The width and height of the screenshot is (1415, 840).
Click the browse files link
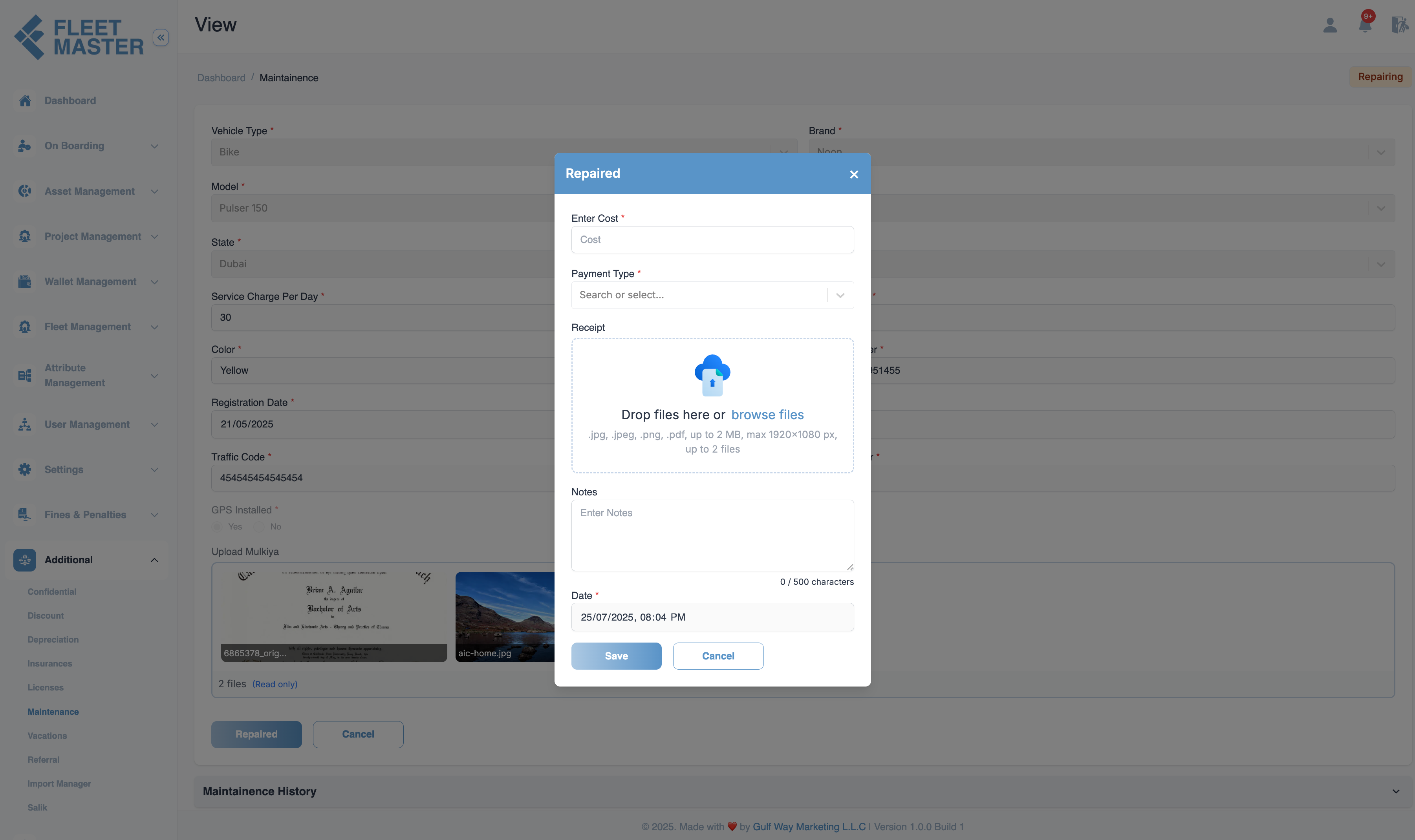point(767,415)
